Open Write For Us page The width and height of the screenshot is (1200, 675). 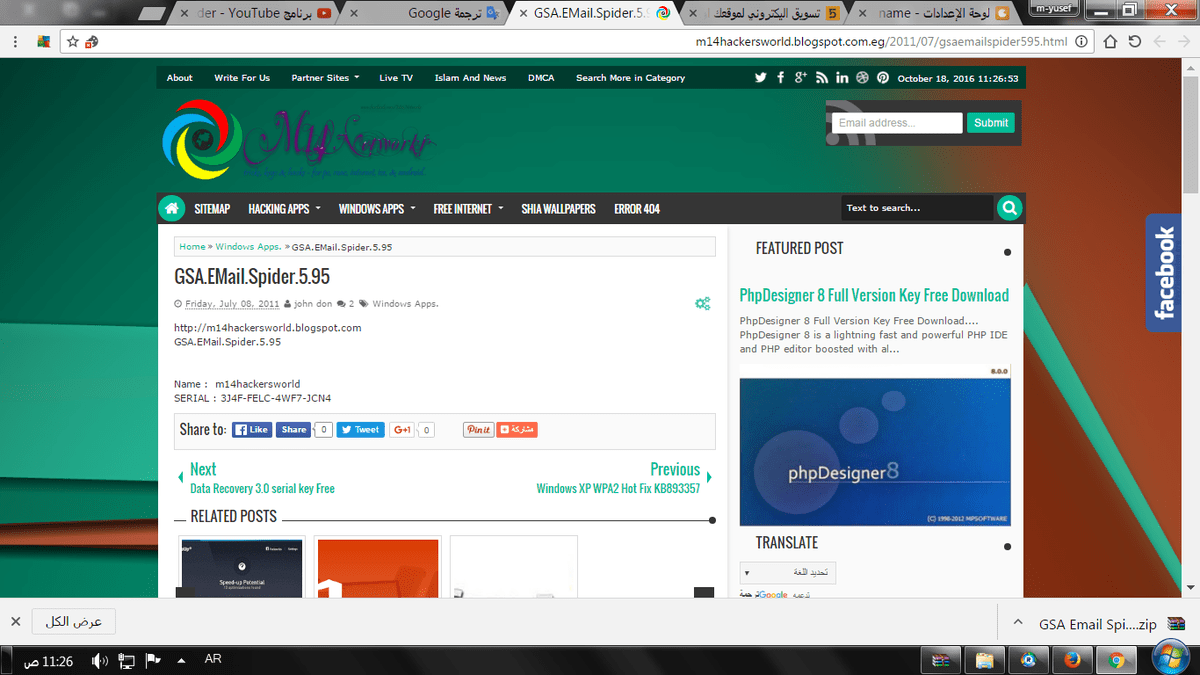(242, 78)
